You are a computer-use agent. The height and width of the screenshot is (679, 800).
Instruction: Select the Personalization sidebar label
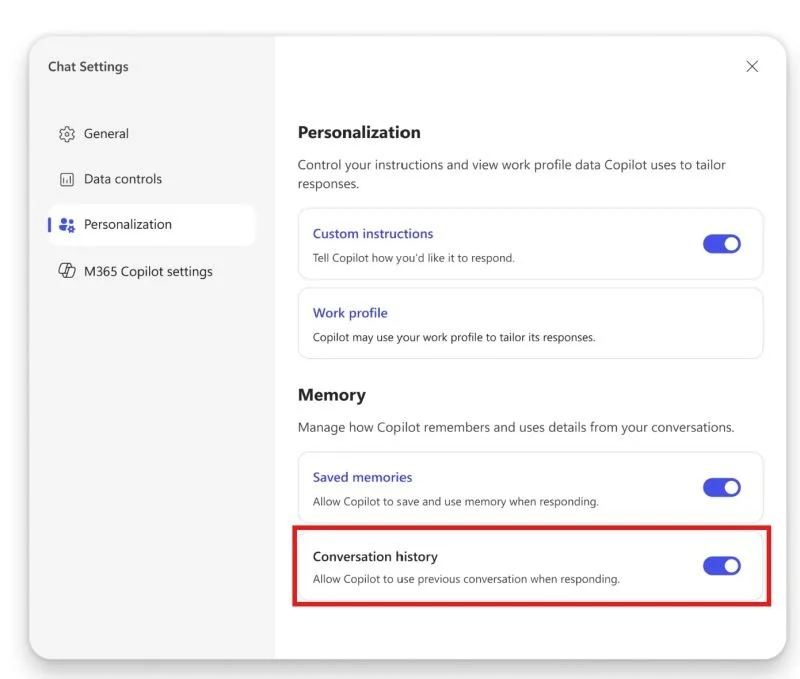[128, 225]
